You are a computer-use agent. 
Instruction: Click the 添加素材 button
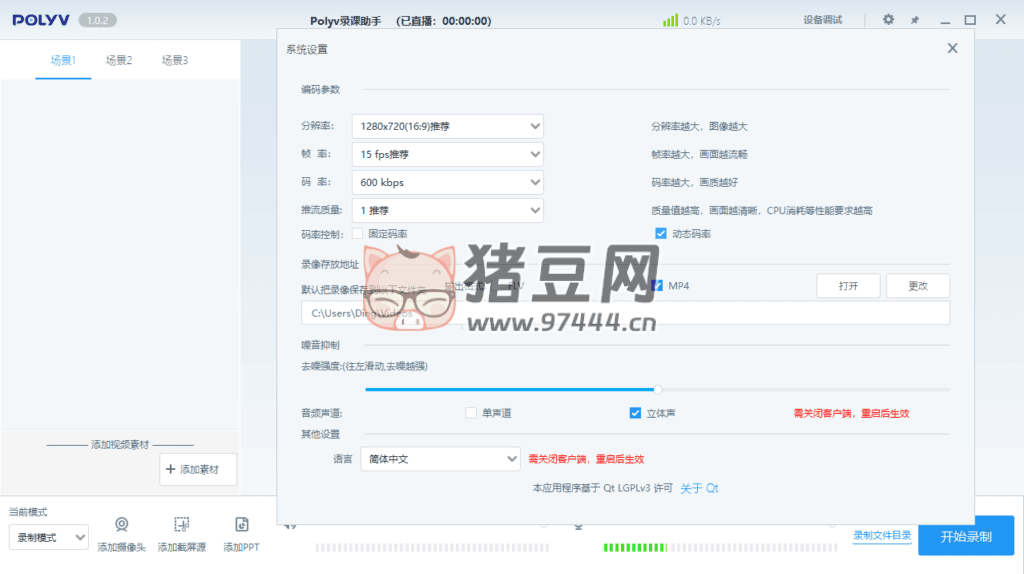[198, 469]
